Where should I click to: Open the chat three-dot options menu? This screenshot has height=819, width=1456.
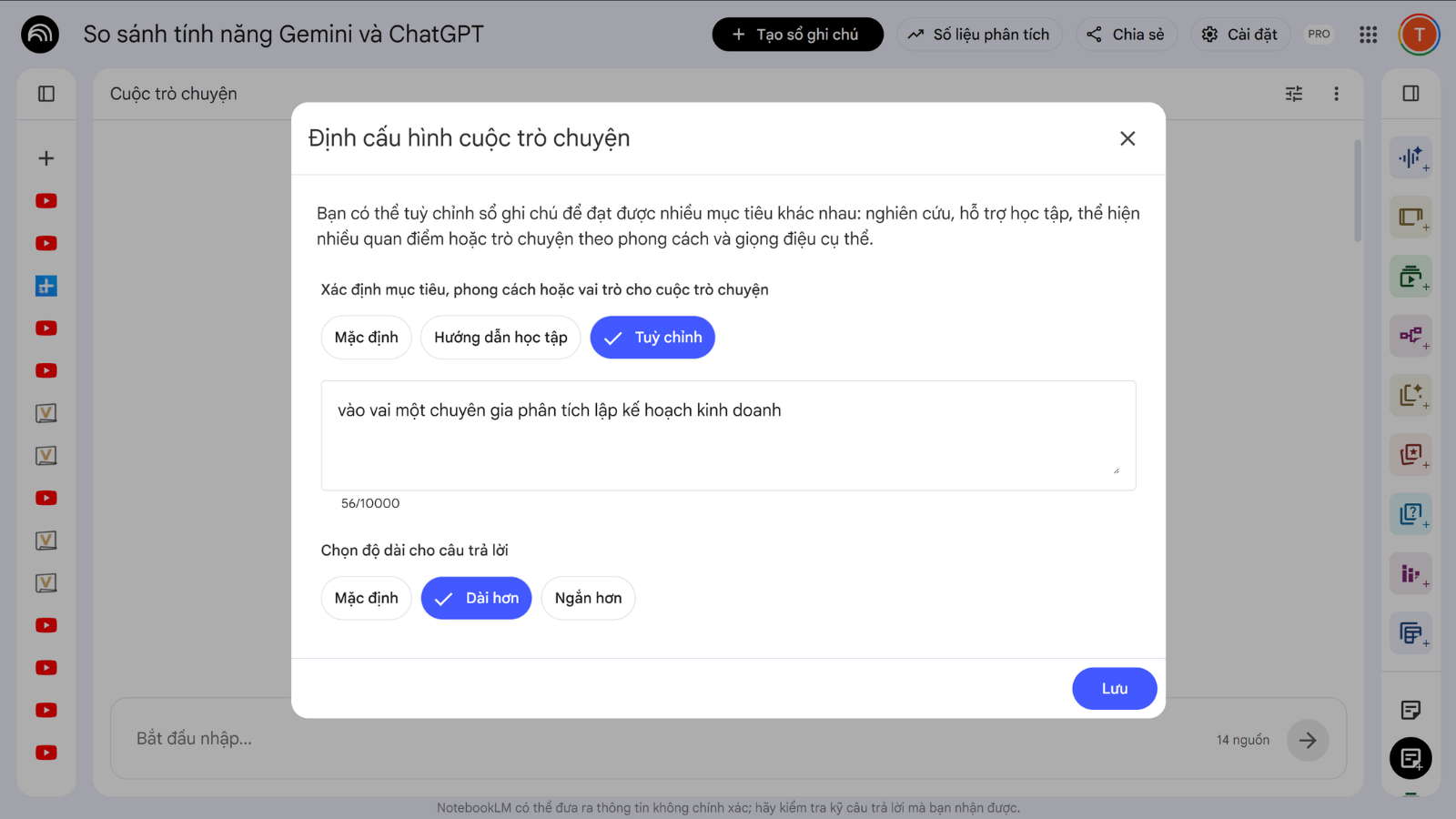[x=1336, y=94]
